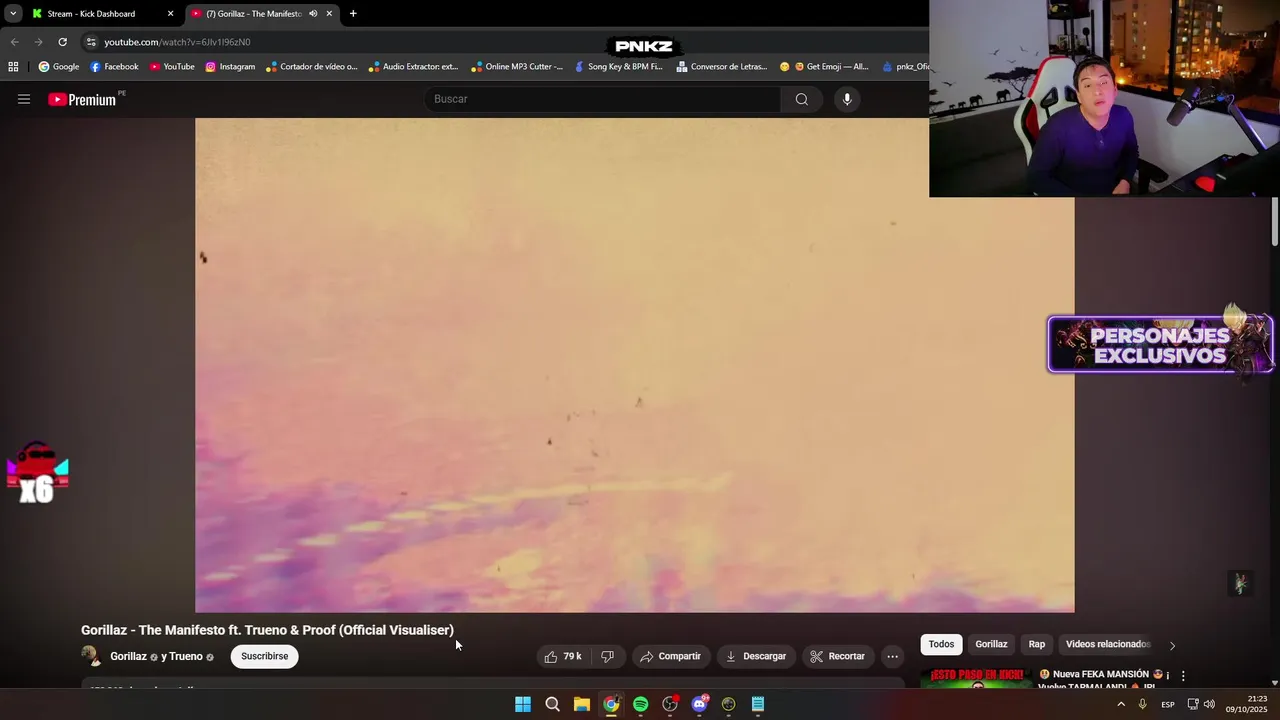Click the browser address bar URL
The image size is (1280, 720).
(x=177, y=42)
